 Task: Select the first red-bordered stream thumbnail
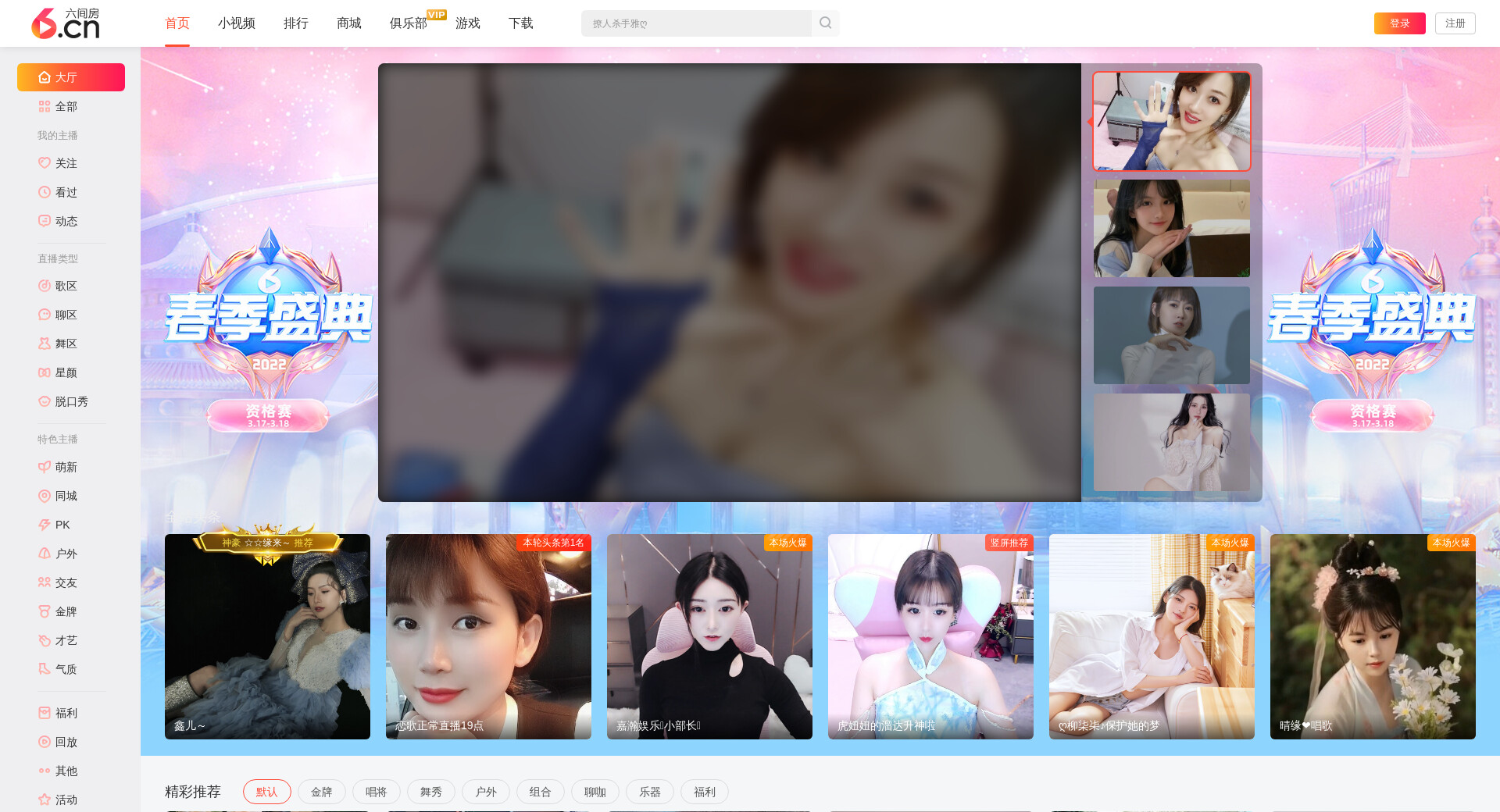click(x=1172, y=122)
